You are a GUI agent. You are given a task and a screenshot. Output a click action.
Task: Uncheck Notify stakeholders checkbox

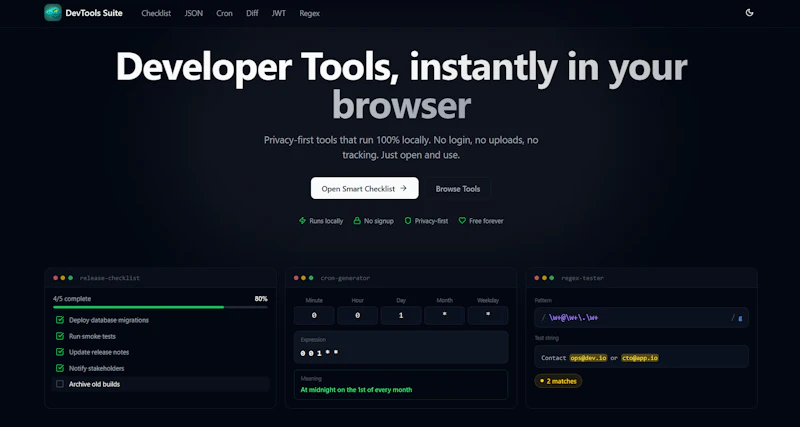tap(60, 368)
